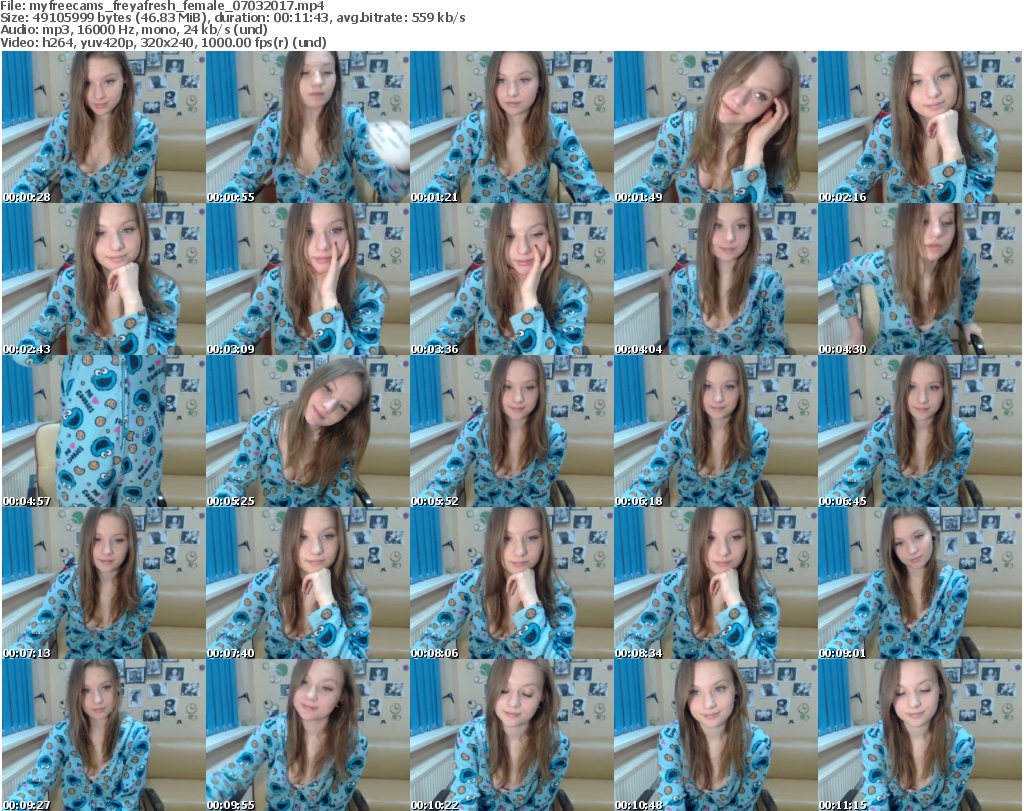Pick the 00:04:04 frame
This screenshot has height=811, width=1024.
tap(715, 279)
